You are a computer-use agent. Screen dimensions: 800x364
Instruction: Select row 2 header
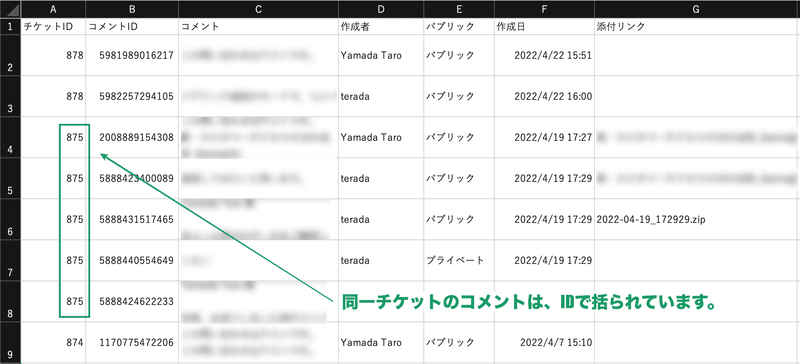point(10,55)
